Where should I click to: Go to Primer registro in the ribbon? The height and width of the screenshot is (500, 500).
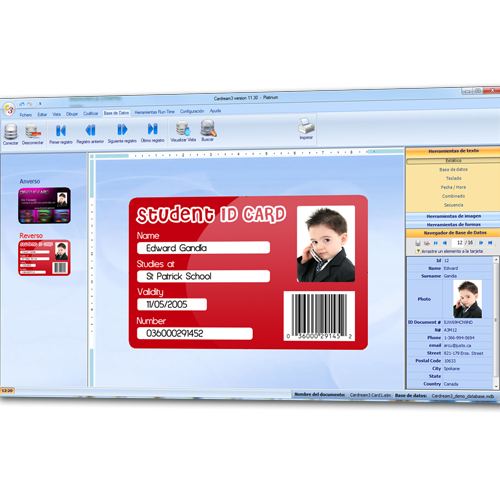(x=61, y=134)
